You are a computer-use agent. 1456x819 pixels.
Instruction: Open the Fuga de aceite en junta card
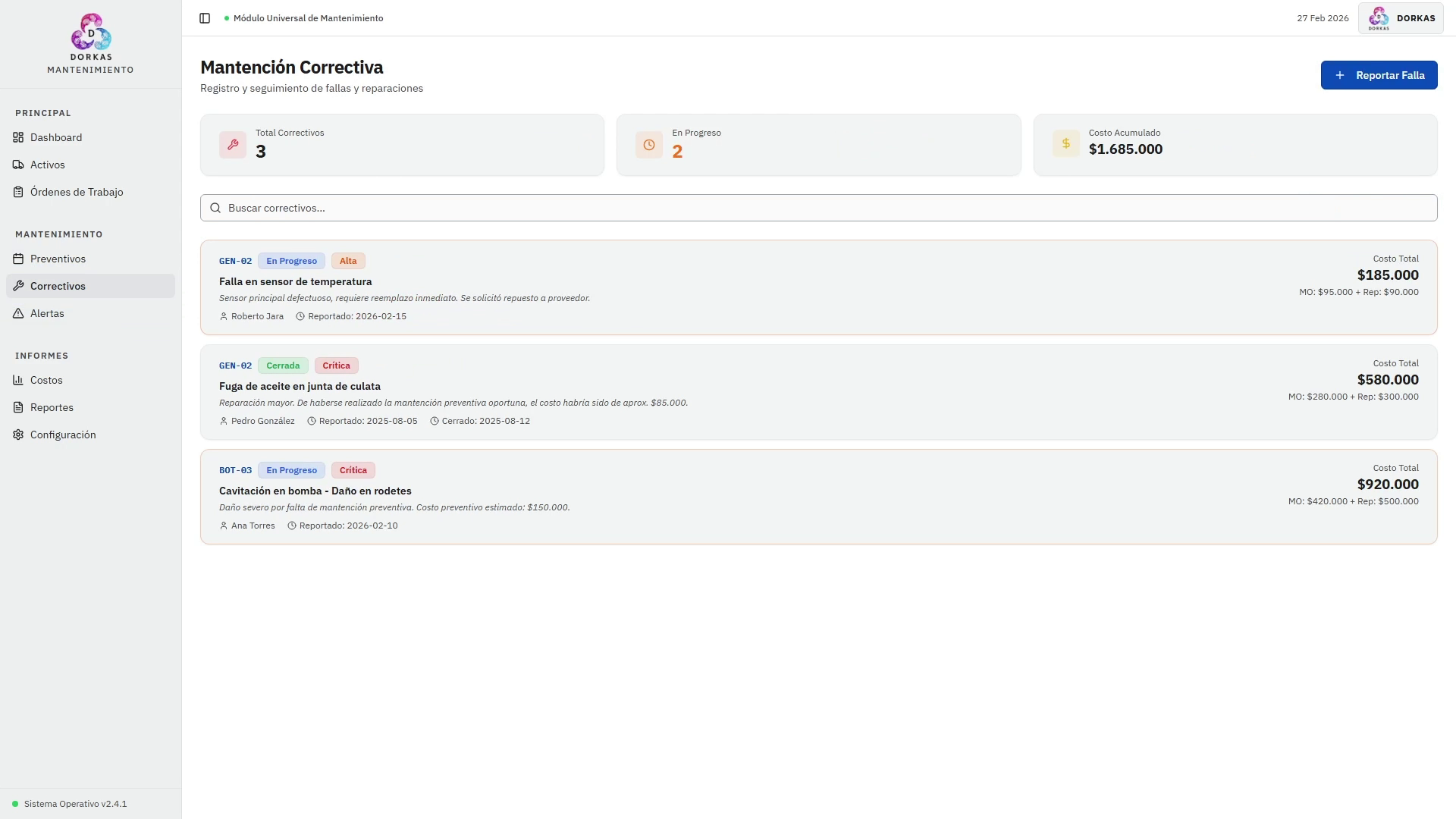818,392
